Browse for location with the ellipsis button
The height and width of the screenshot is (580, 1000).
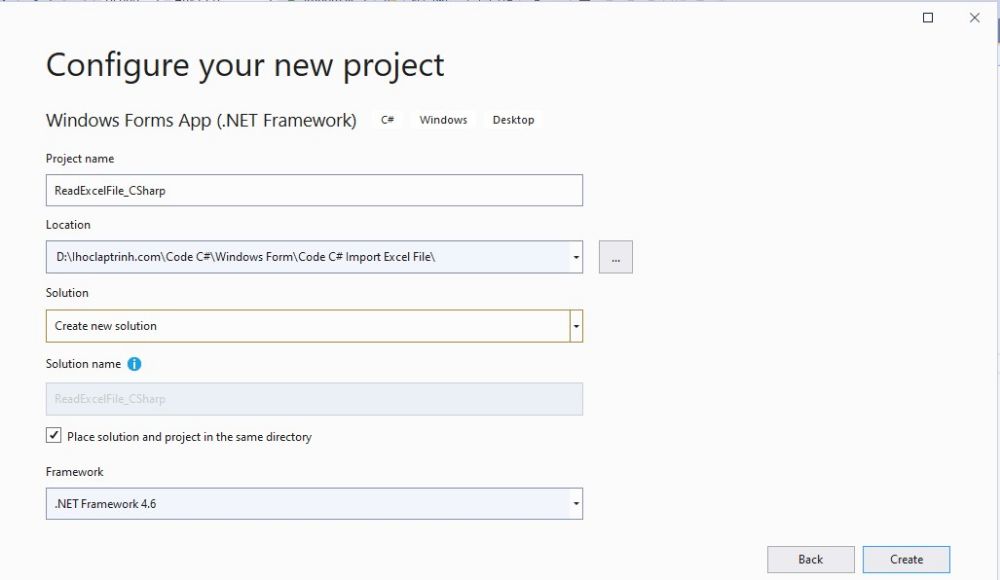615,257
